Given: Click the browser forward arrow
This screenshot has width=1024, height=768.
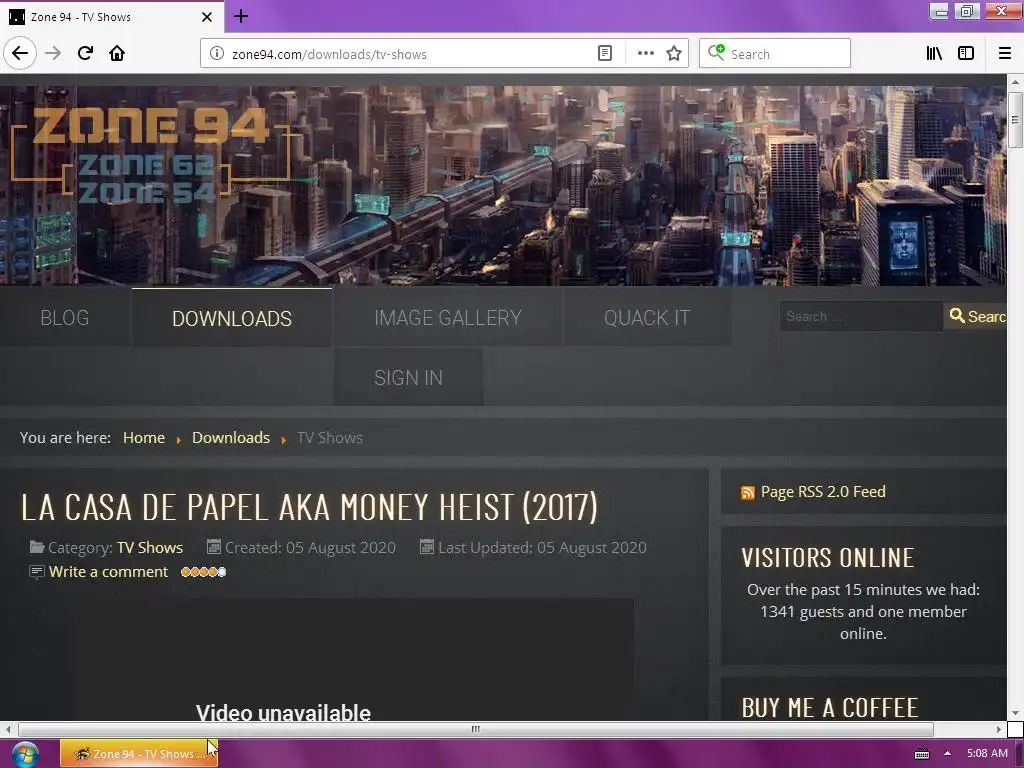Looking at the screenshot, I should pos(53,54).
